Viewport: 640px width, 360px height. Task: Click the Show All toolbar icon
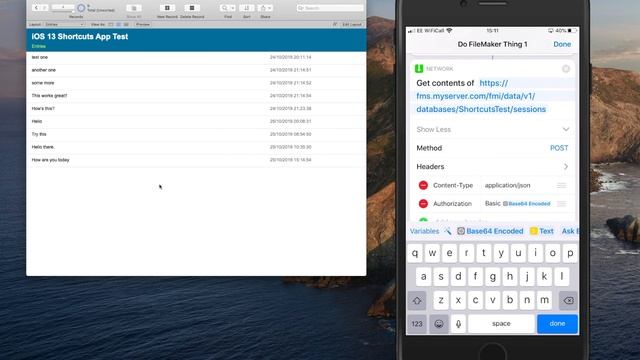coord(133,8)
